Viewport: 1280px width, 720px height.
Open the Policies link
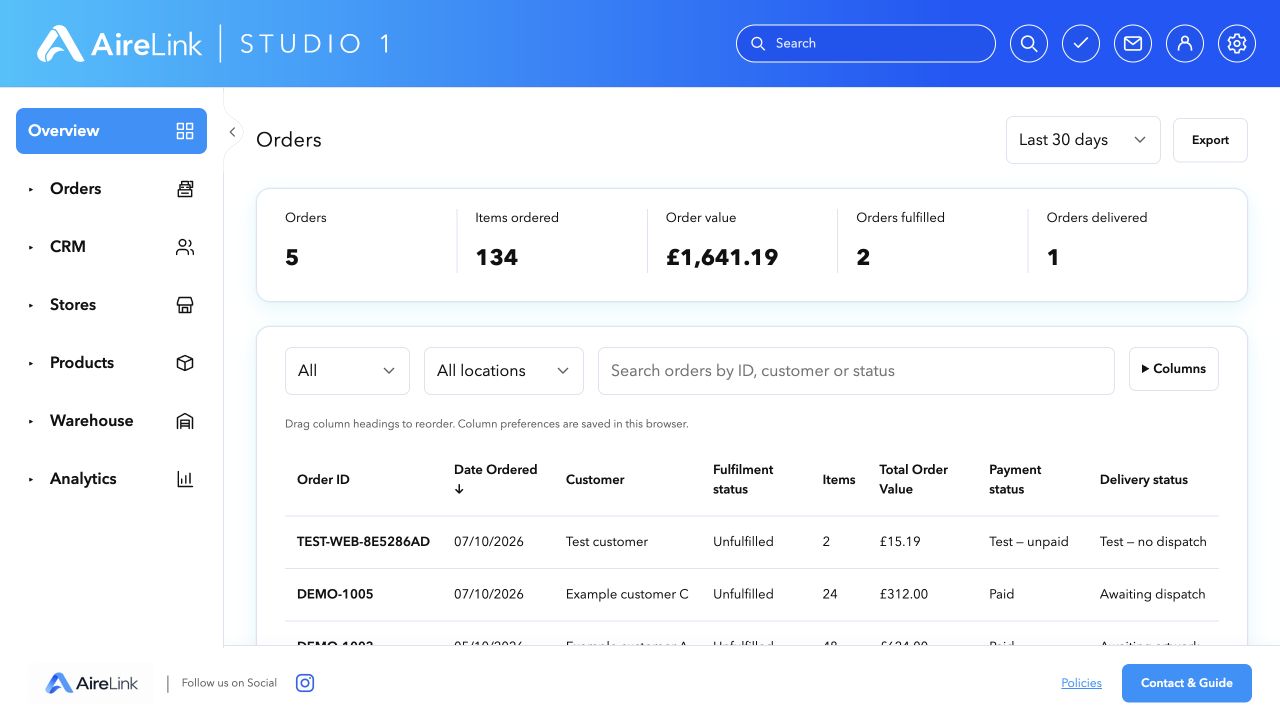tap(1081, 683)
